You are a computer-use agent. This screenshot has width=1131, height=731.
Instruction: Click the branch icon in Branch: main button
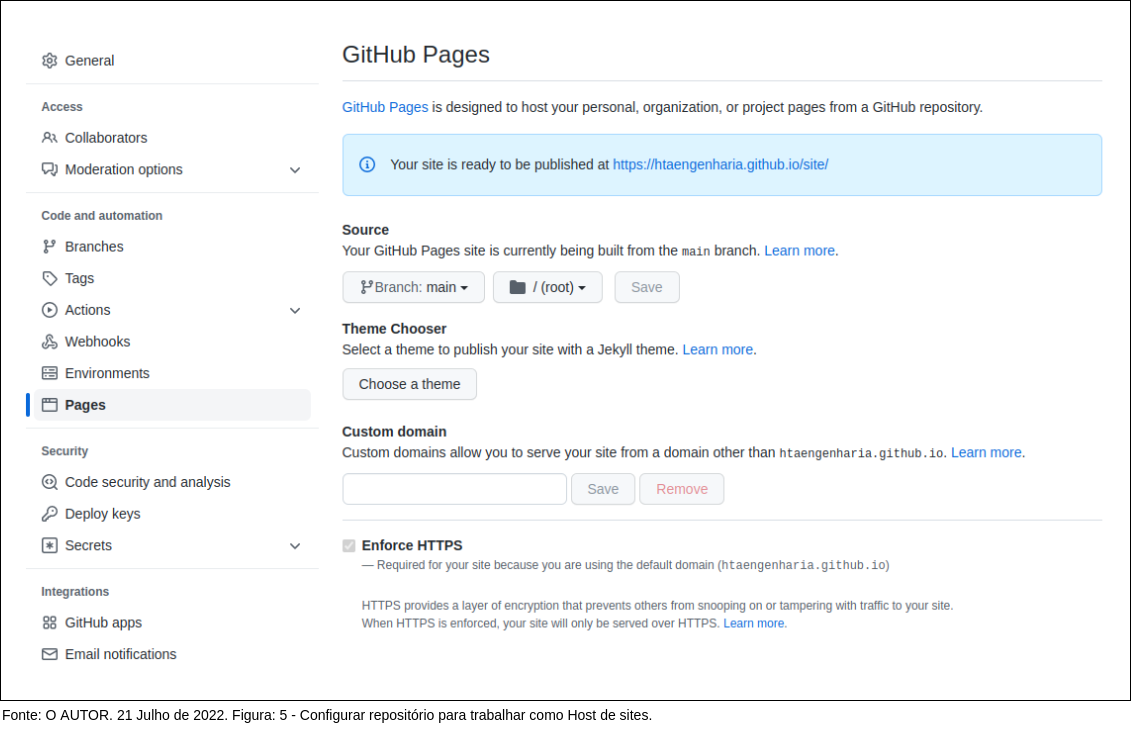[x=366, y=287]
